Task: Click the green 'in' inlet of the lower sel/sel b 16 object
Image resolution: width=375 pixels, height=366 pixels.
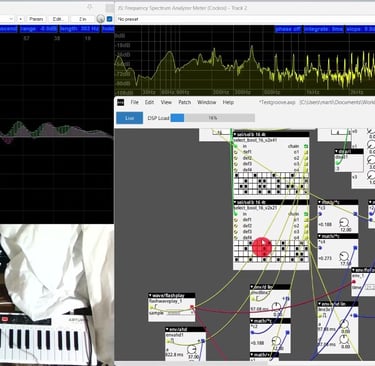Action: tap(236, 214)
